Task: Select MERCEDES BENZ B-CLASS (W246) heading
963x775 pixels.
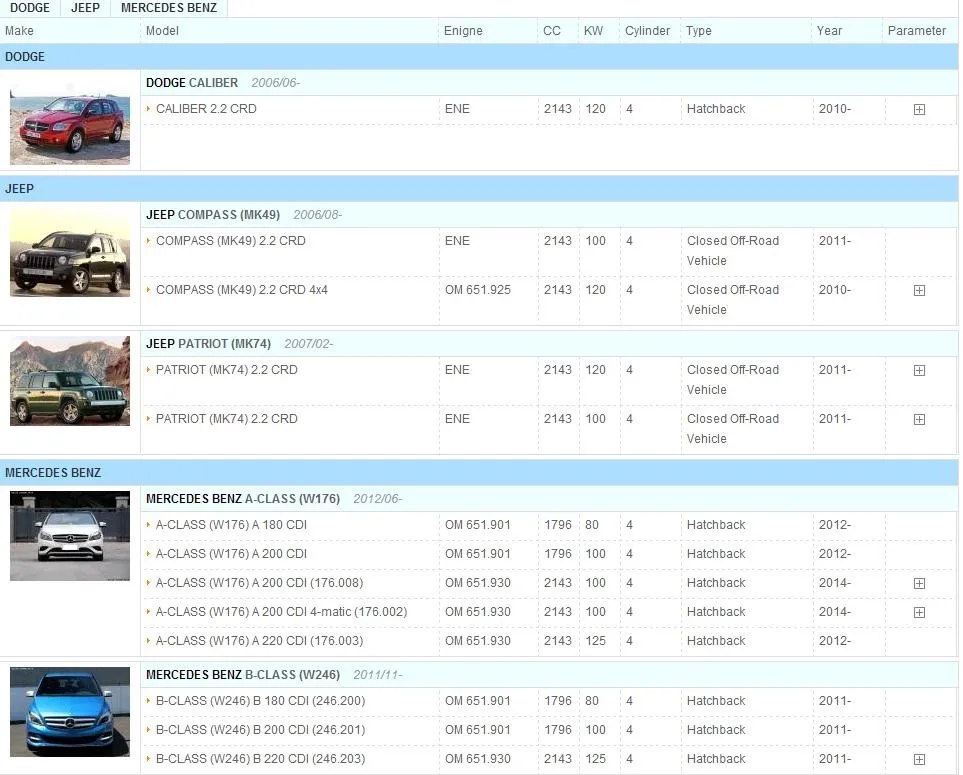Action: (243, 675)
